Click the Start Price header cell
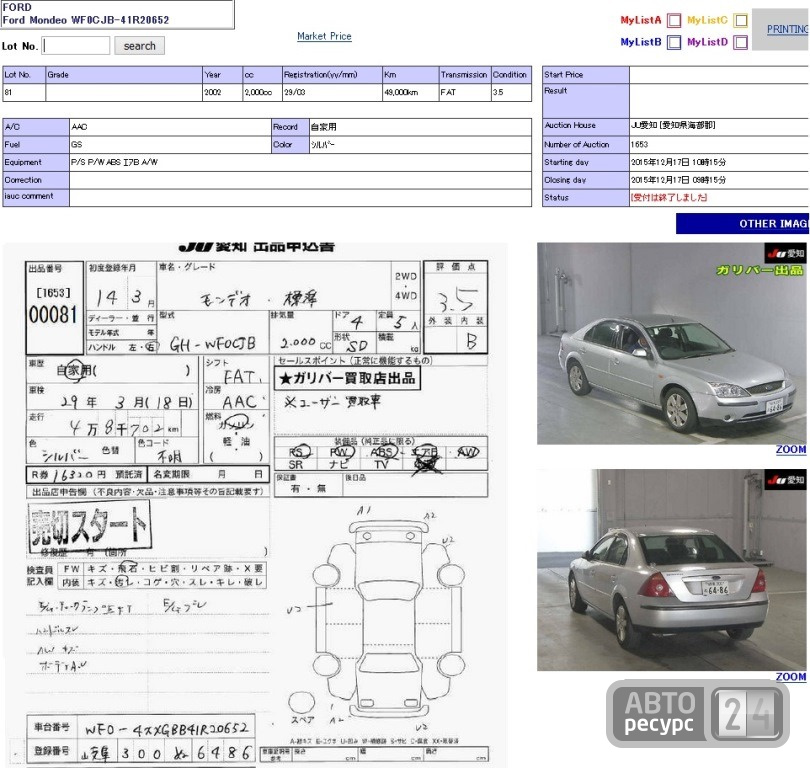This screenshot has width=810, height=768. coord(586,74)
